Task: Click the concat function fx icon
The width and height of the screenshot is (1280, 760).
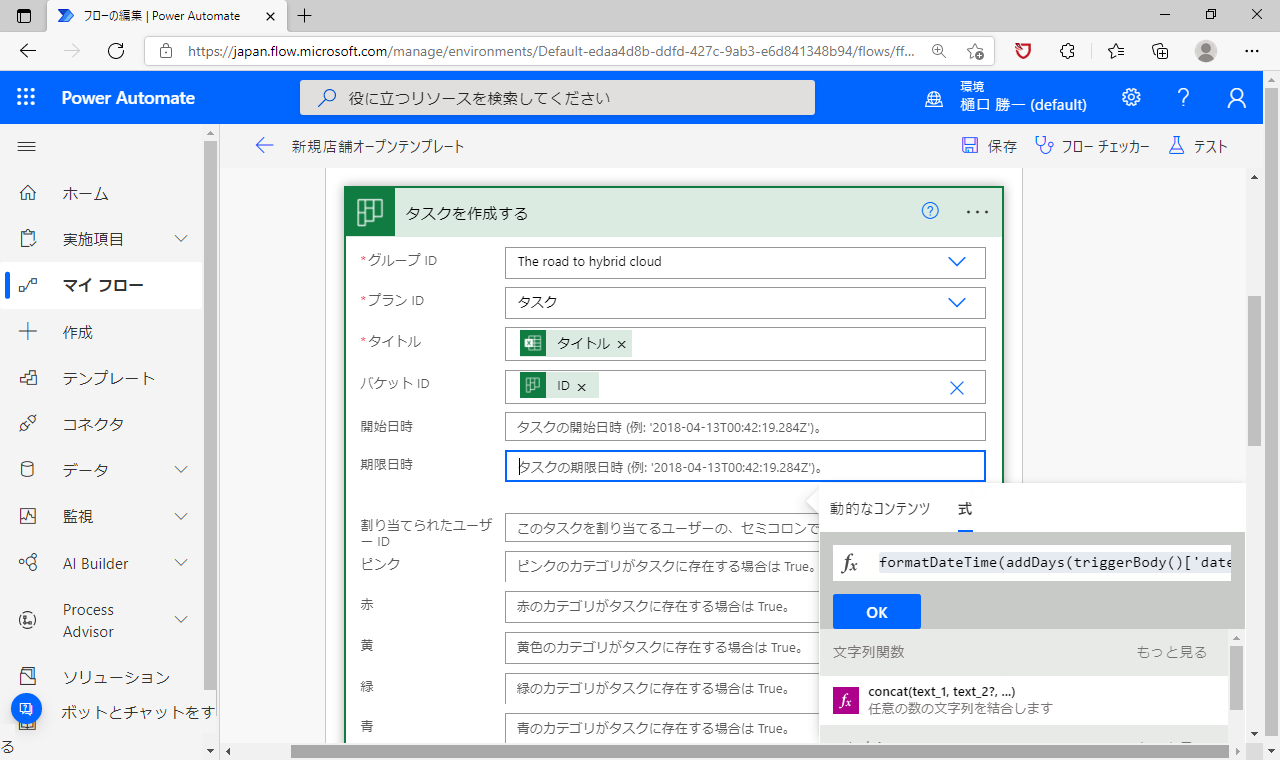Action: point(846,700)
